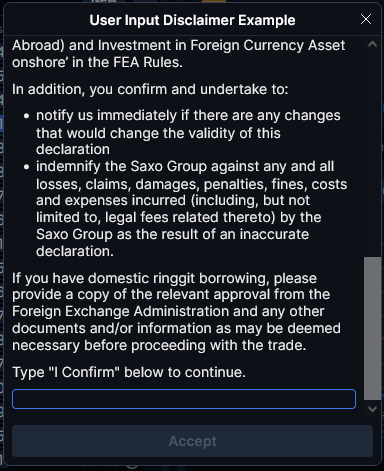Screen dimensions: 384x471
Task: Click the "domestic ringgit borrowing" paragraph
Action: [176, 312]
